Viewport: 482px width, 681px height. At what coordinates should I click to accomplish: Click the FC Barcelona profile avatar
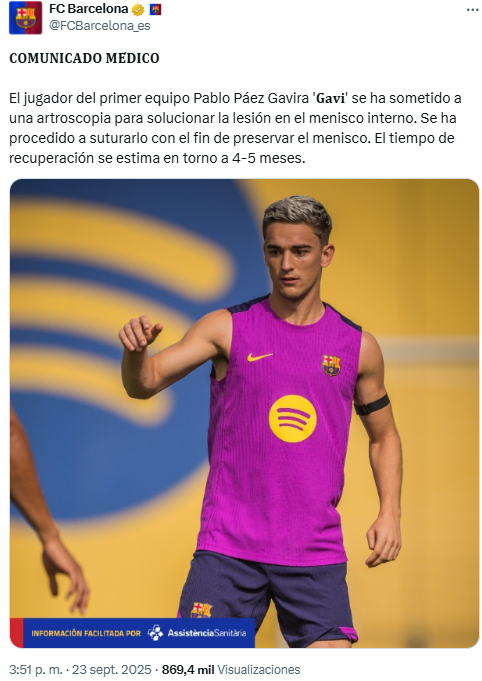pyautogui.click(x=25, y=18)
